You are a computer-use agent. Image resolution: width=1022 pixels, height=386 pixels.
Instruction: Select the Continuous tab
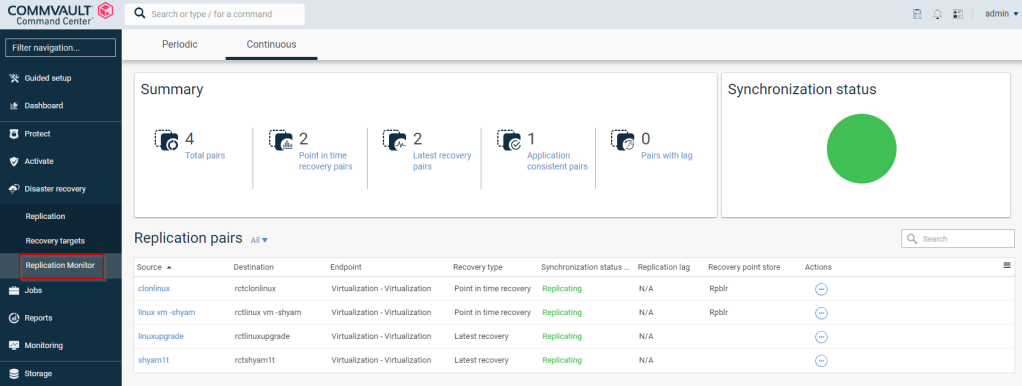[x=271, y=44]
